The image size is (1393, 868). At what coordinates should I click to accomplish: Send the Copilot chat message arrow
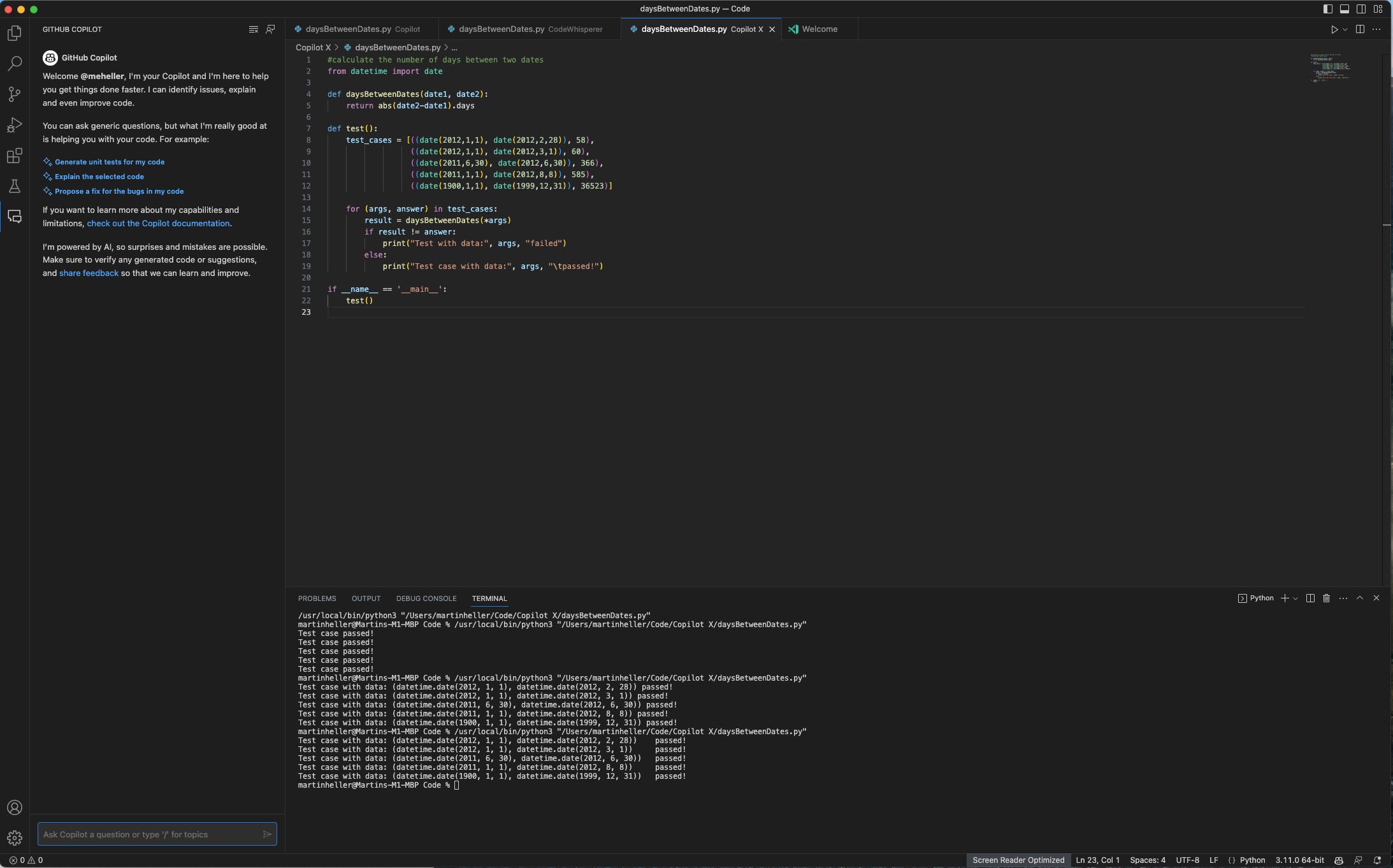coord(267,834)
